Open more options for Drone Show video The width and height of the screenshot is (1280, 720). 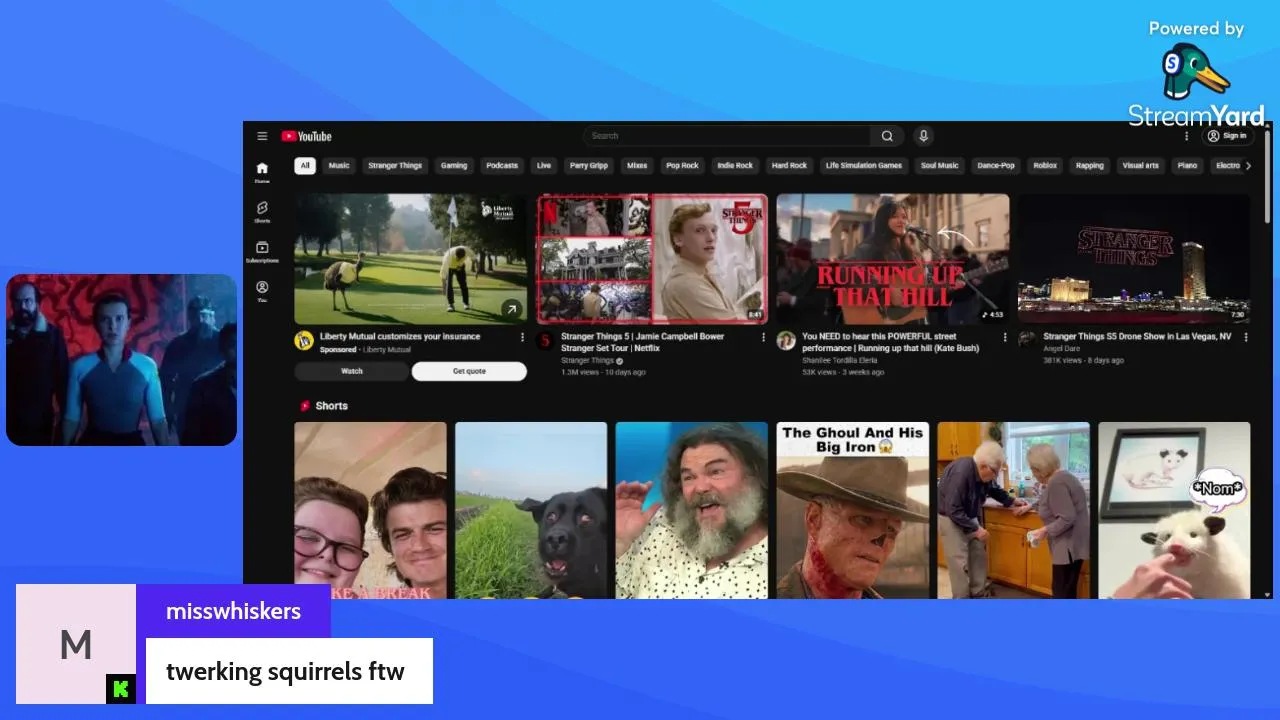tap(1246, 338)
